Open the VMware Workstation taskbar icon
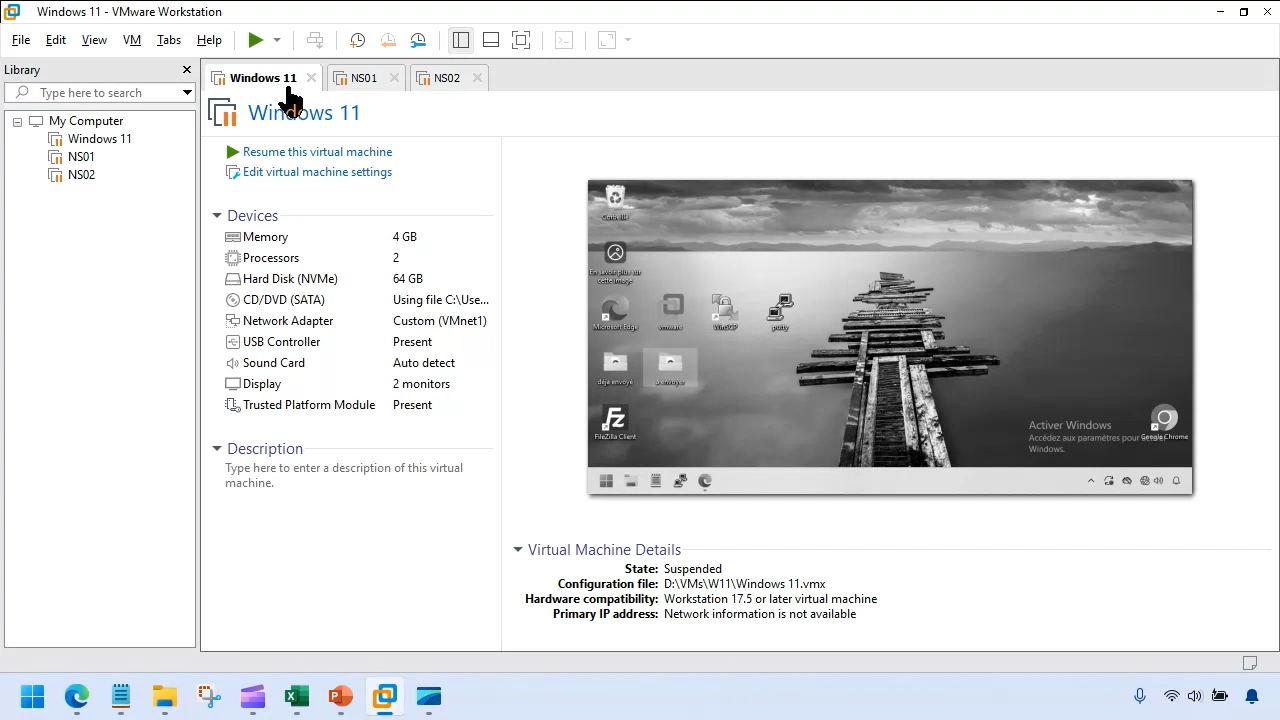 384,695
